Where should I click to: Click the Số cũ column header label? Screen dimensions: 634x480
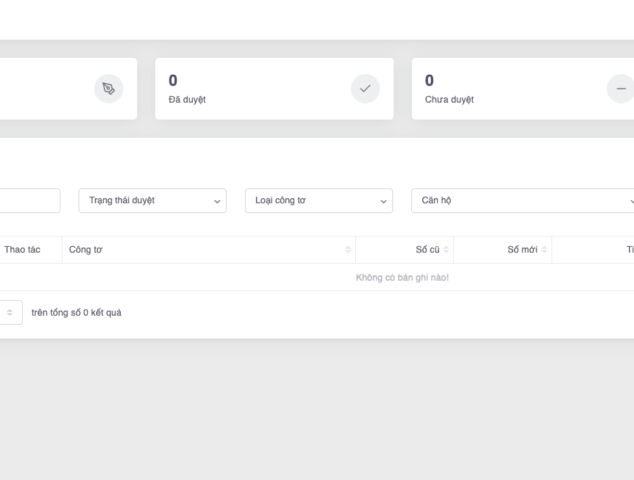[427, 250]
